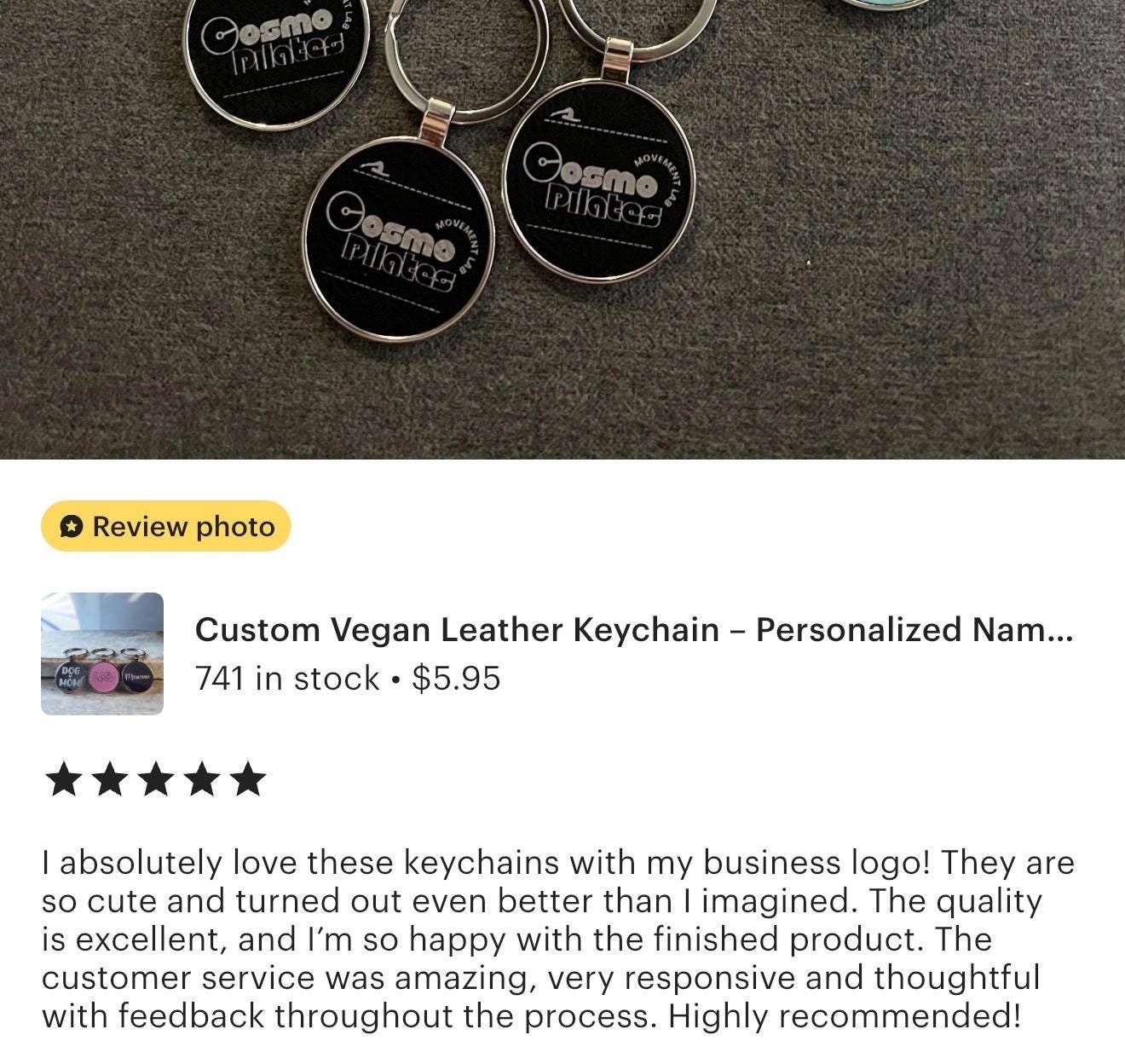
Task: Select the third rating star
Action: point(155,779)
